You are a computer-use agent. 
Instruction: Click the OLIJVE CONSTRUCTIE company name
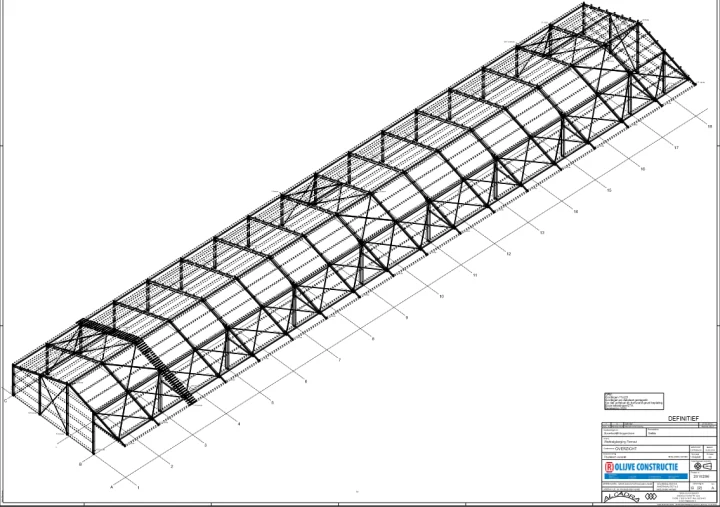coord(647,467)
